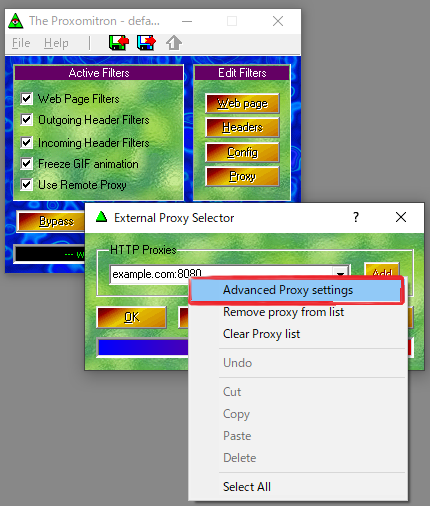Click the question mark help button in proxy dialog
The image size is (430, 506).
pyautogui.click(x=356, y=217)
